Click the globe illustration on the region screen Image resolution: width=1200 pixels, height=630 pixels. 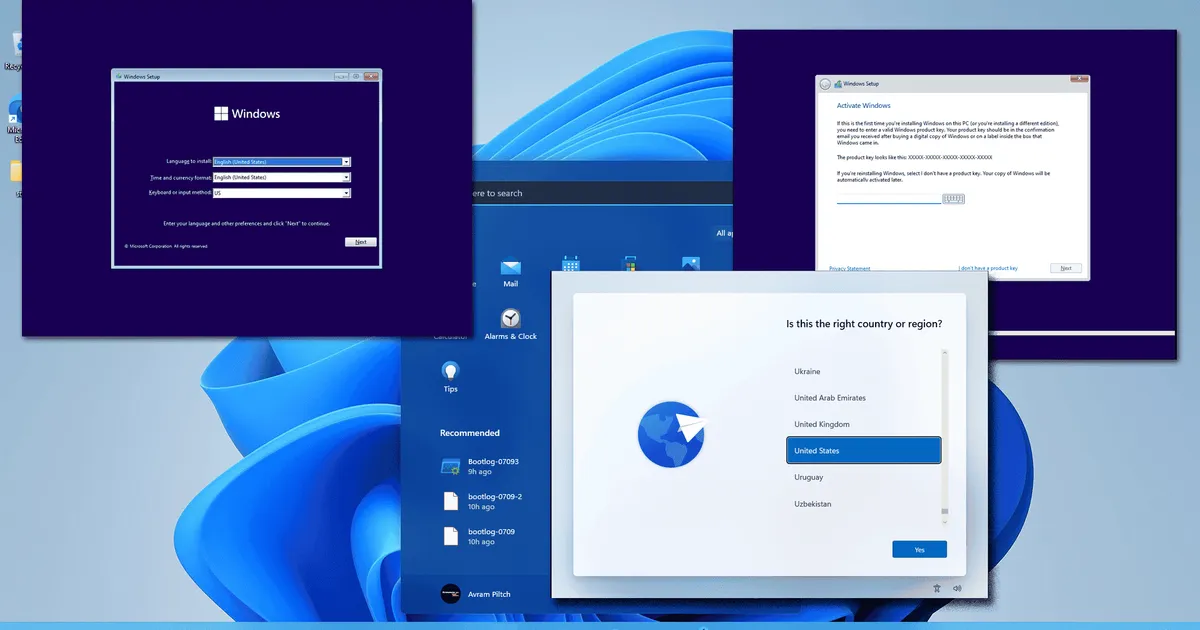click(x=670, y=434)
